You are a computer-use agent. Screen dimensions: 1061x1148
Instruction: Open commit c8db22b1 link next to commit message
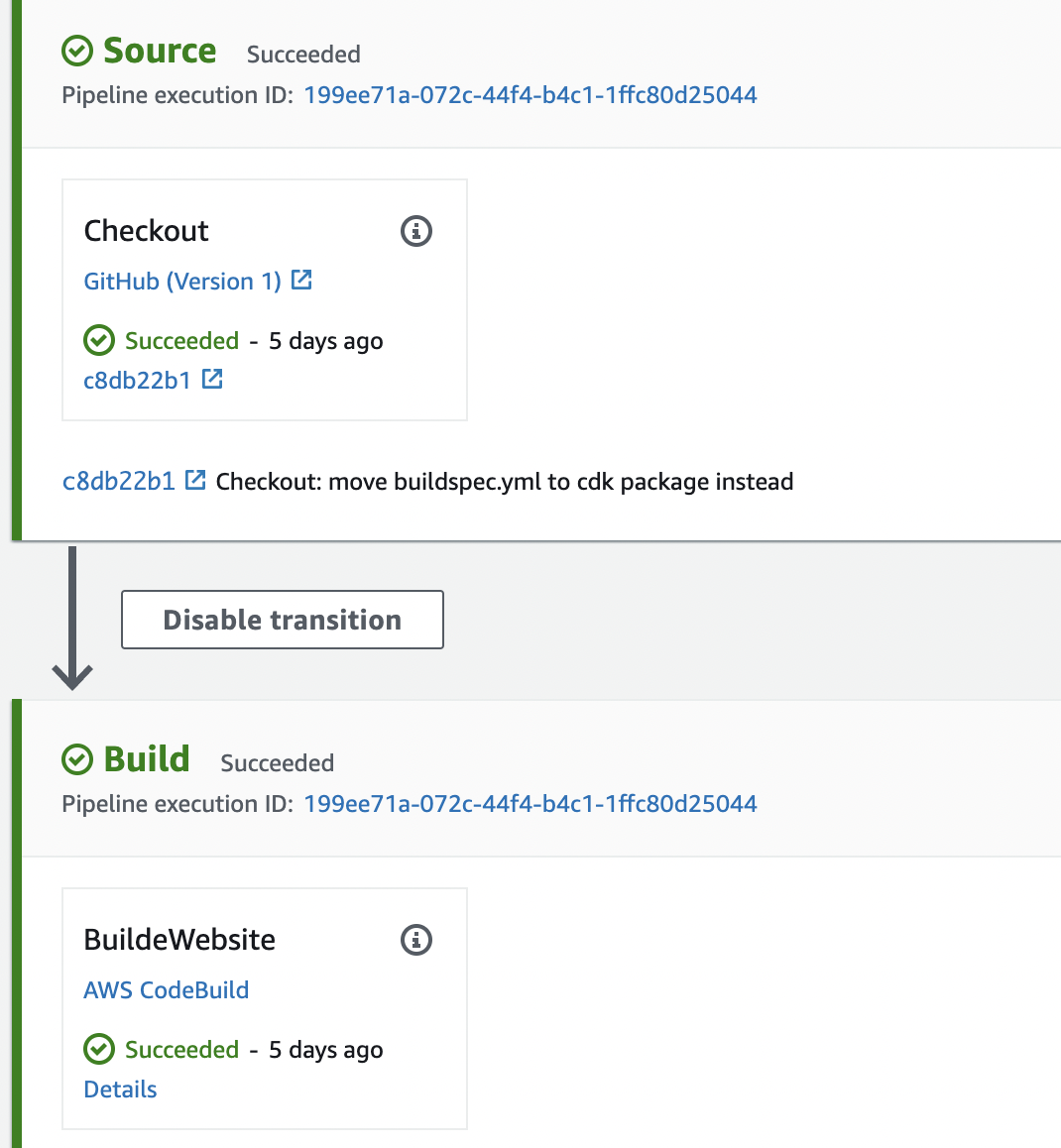pos(119,482)
